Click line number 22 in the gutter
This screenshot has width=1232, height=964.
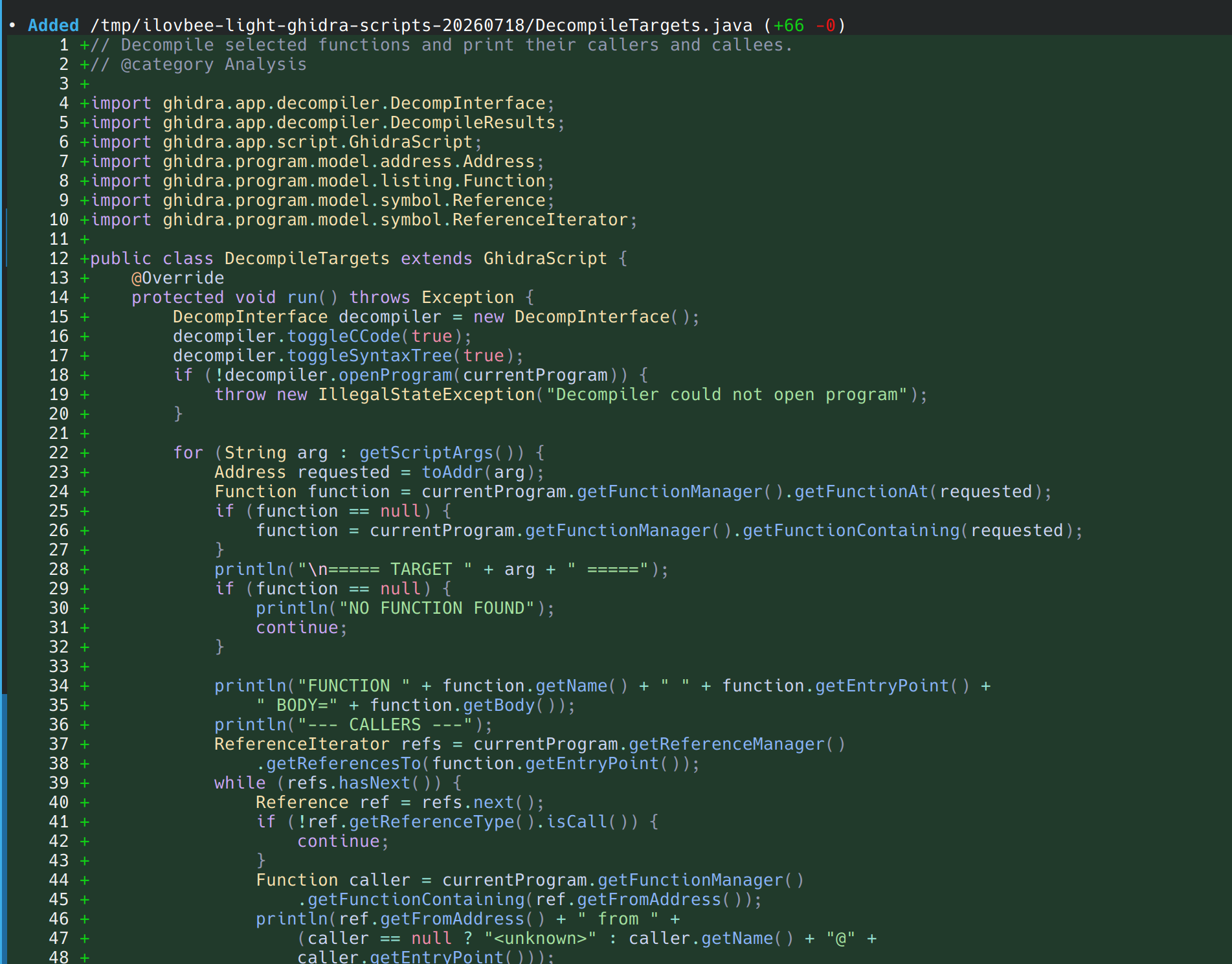tap(59, 453)
